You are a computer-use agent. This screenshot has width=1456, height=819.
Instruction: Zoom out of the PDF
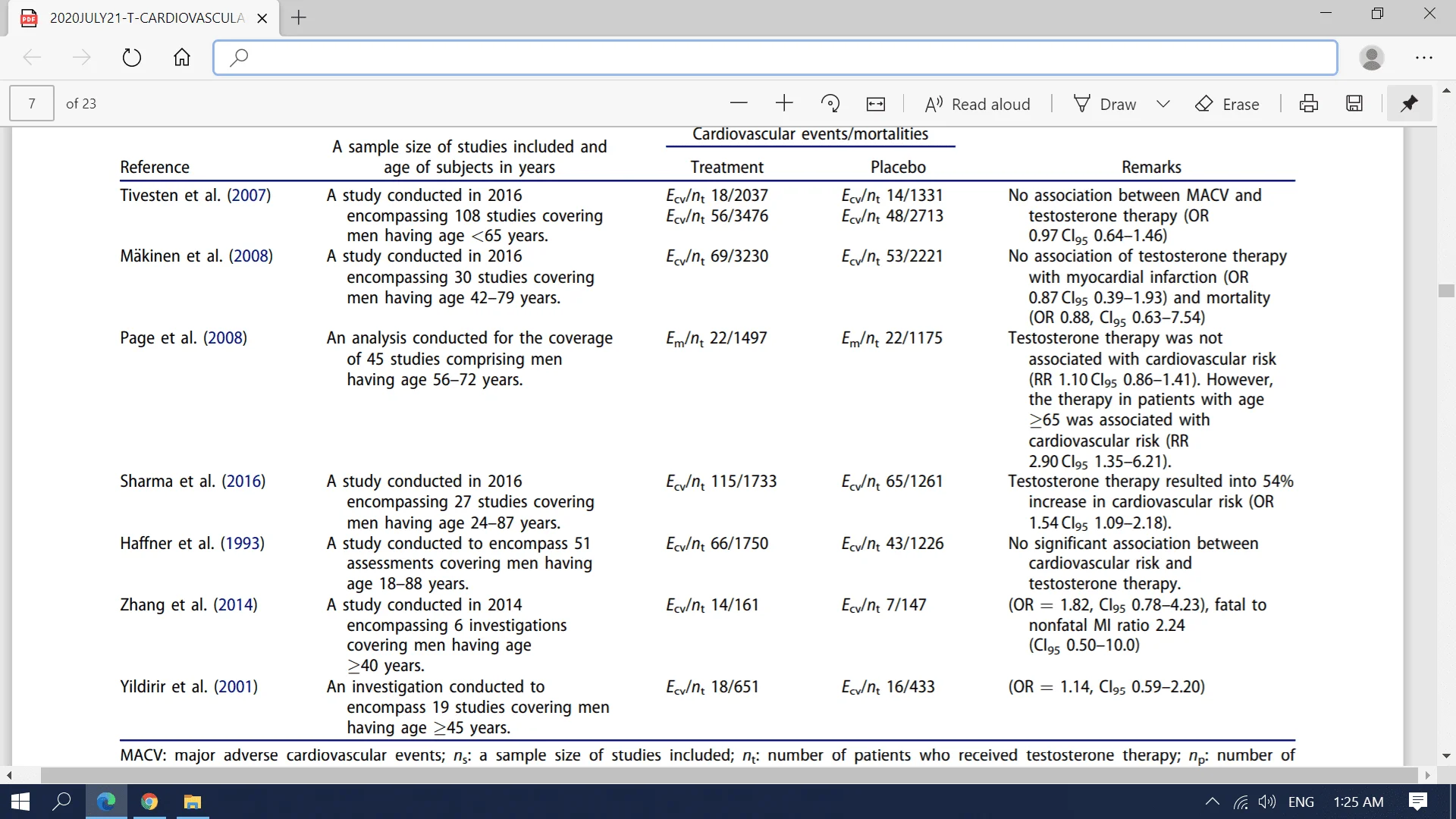click(739, 103)
